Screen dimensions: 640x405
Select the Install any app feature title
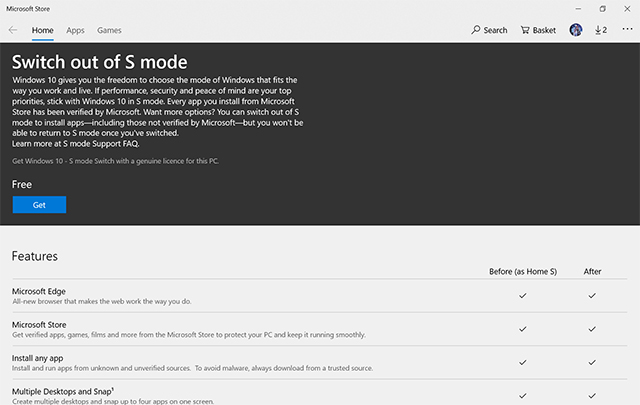[38, 358]
